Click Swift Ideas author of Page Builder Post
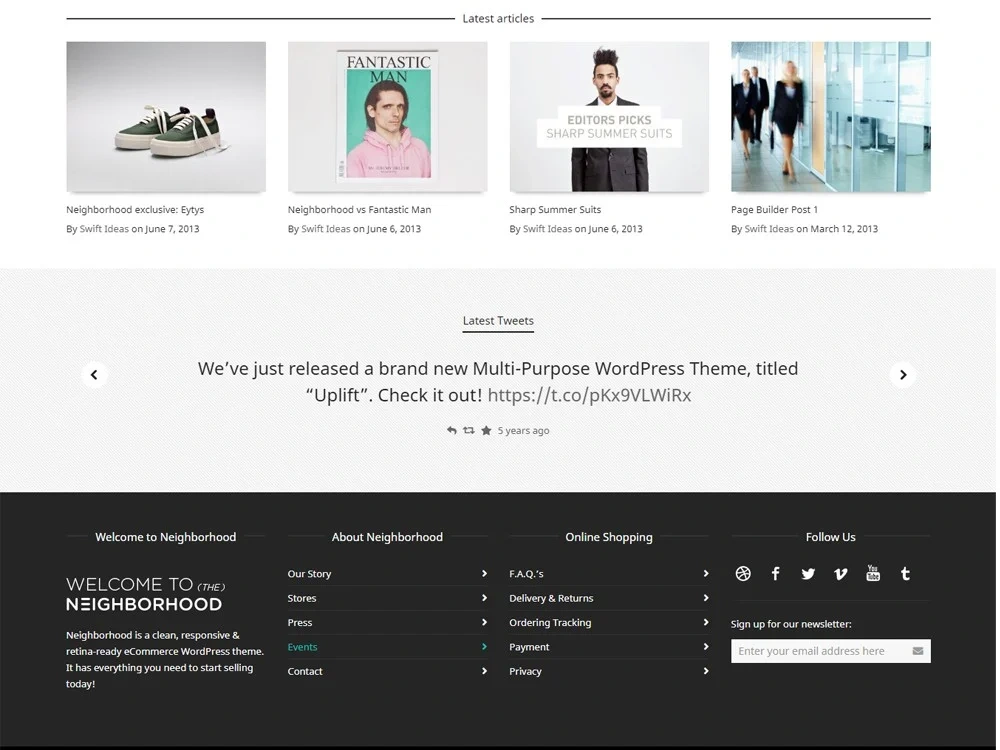Screen dimensions: 1000x750 769,229
